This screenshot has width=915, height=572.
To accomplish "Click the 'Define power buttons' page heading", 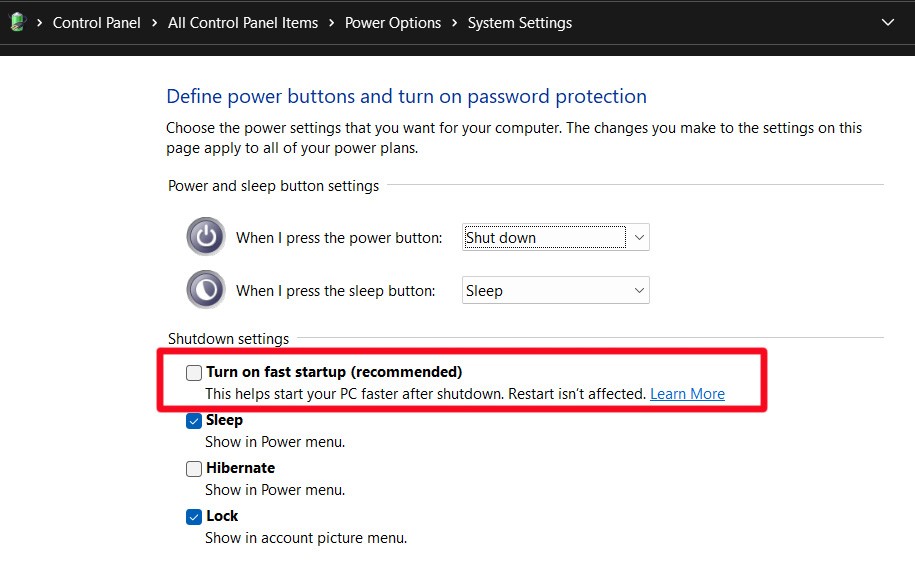I will (406, 97).
